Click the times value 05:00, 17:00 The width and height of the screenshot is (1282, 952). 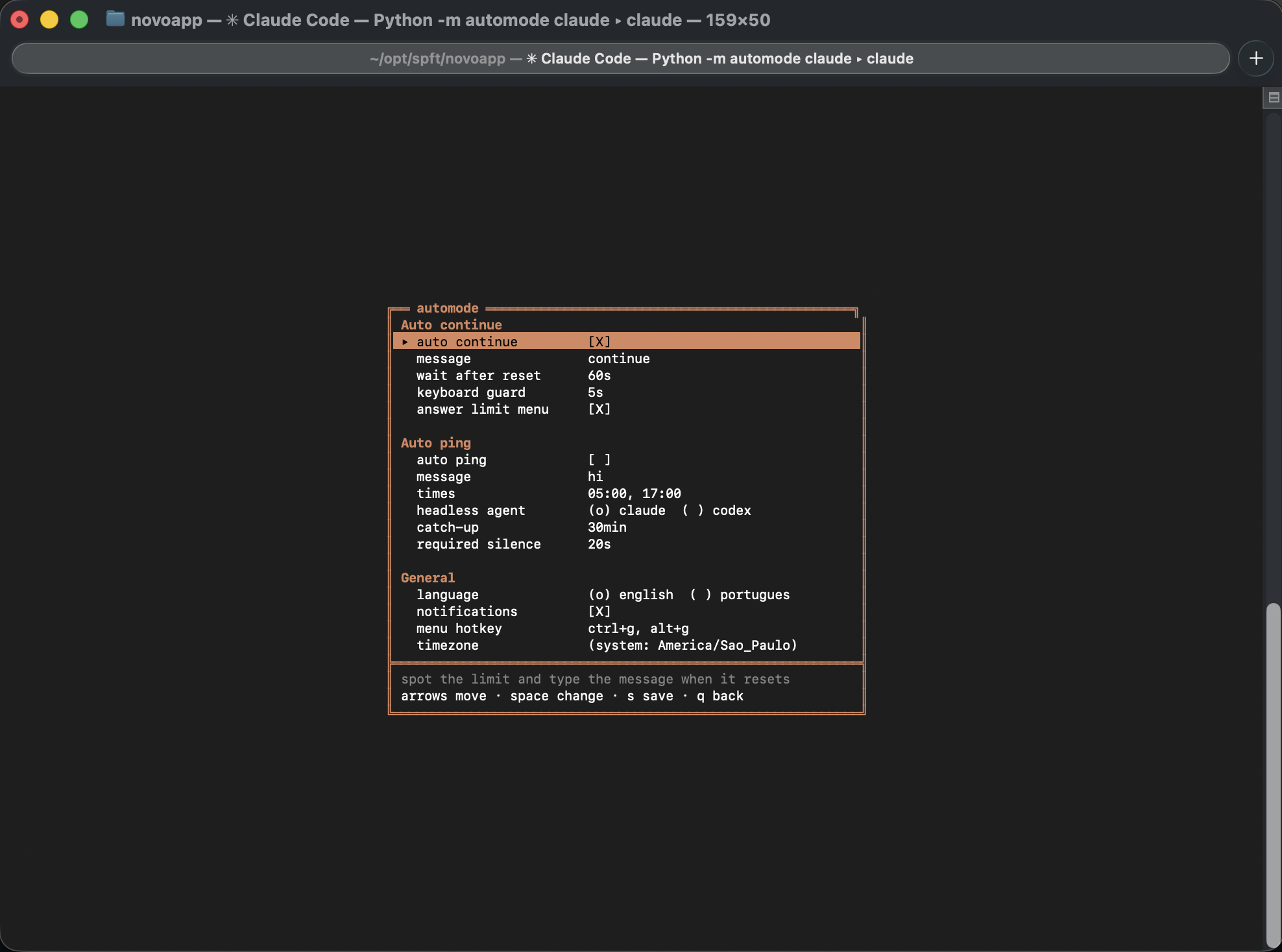[635, 494]
